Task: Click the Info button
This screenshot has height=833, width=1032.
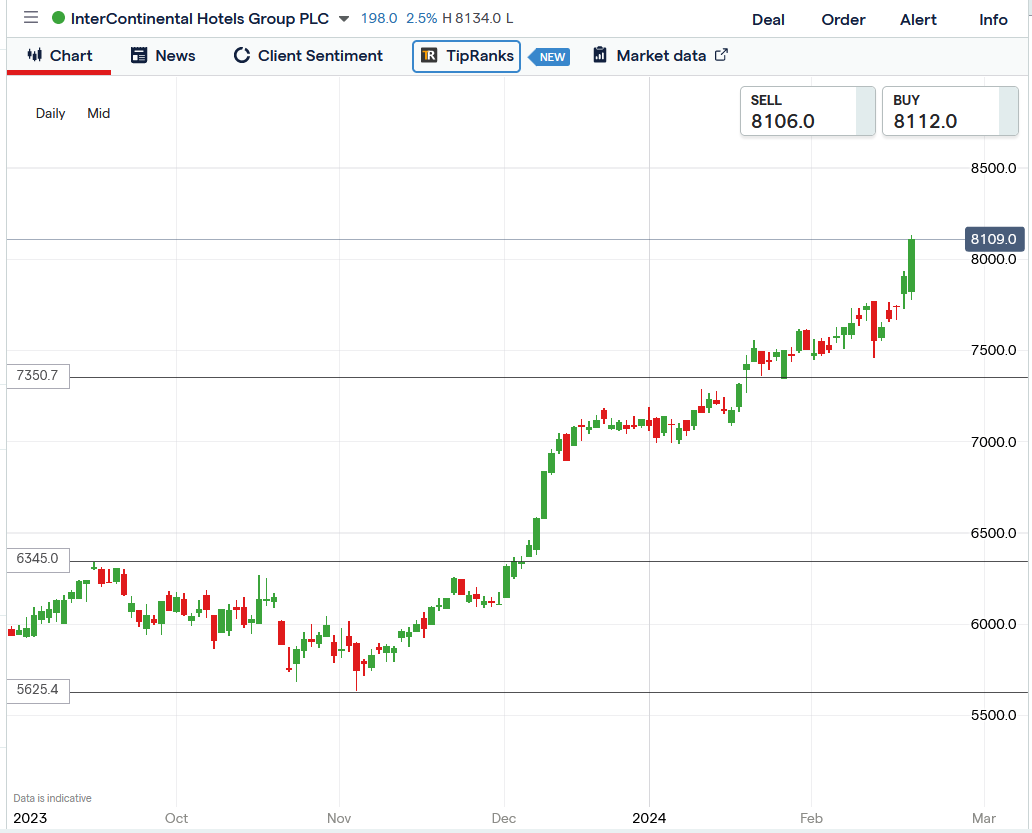Action: (993, 20)
